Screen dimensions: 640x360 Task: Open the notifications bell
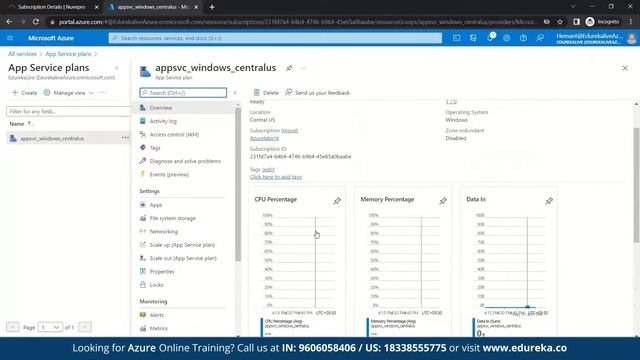[490, 38]
